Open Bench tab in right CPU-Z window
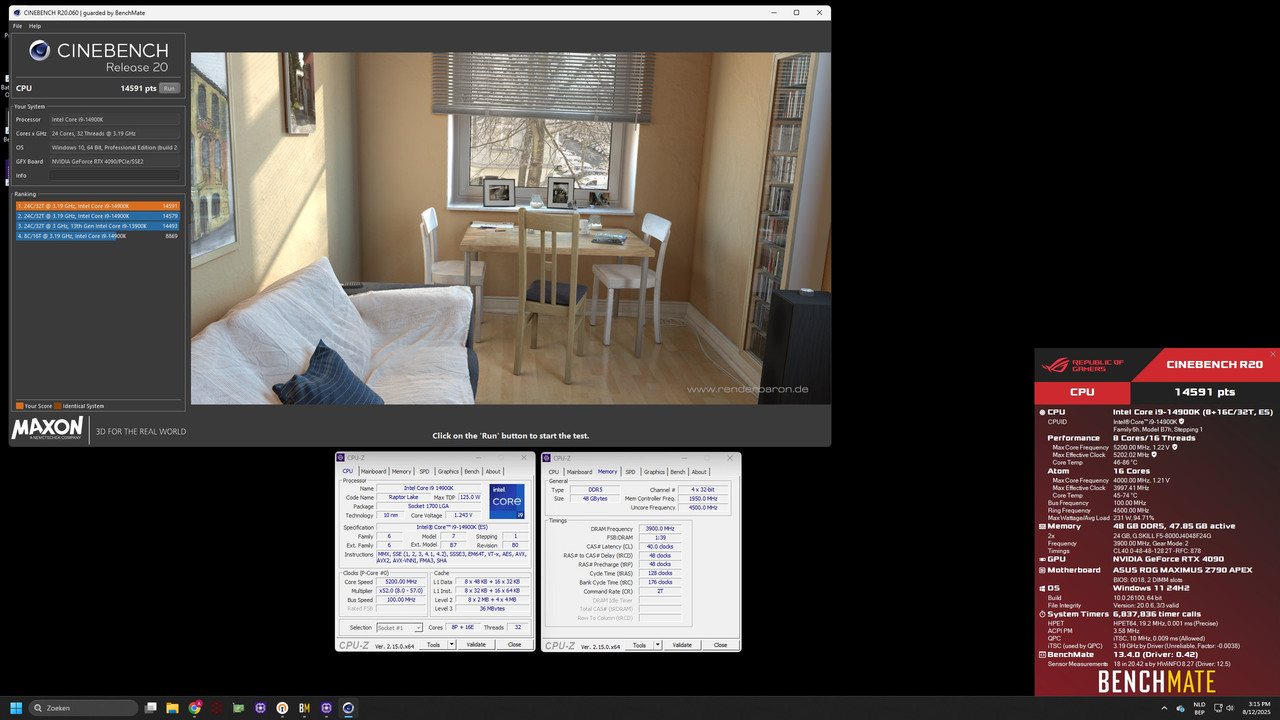The image size is (1280, 720). (x=678, y=472)
